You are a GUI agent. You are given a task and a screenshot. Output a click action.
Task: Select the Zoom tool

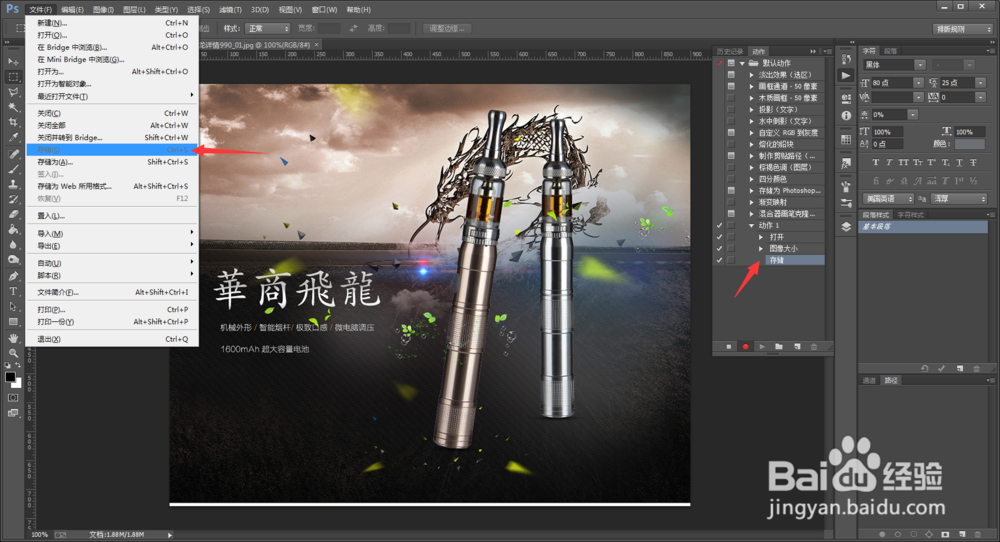[13, 353]
